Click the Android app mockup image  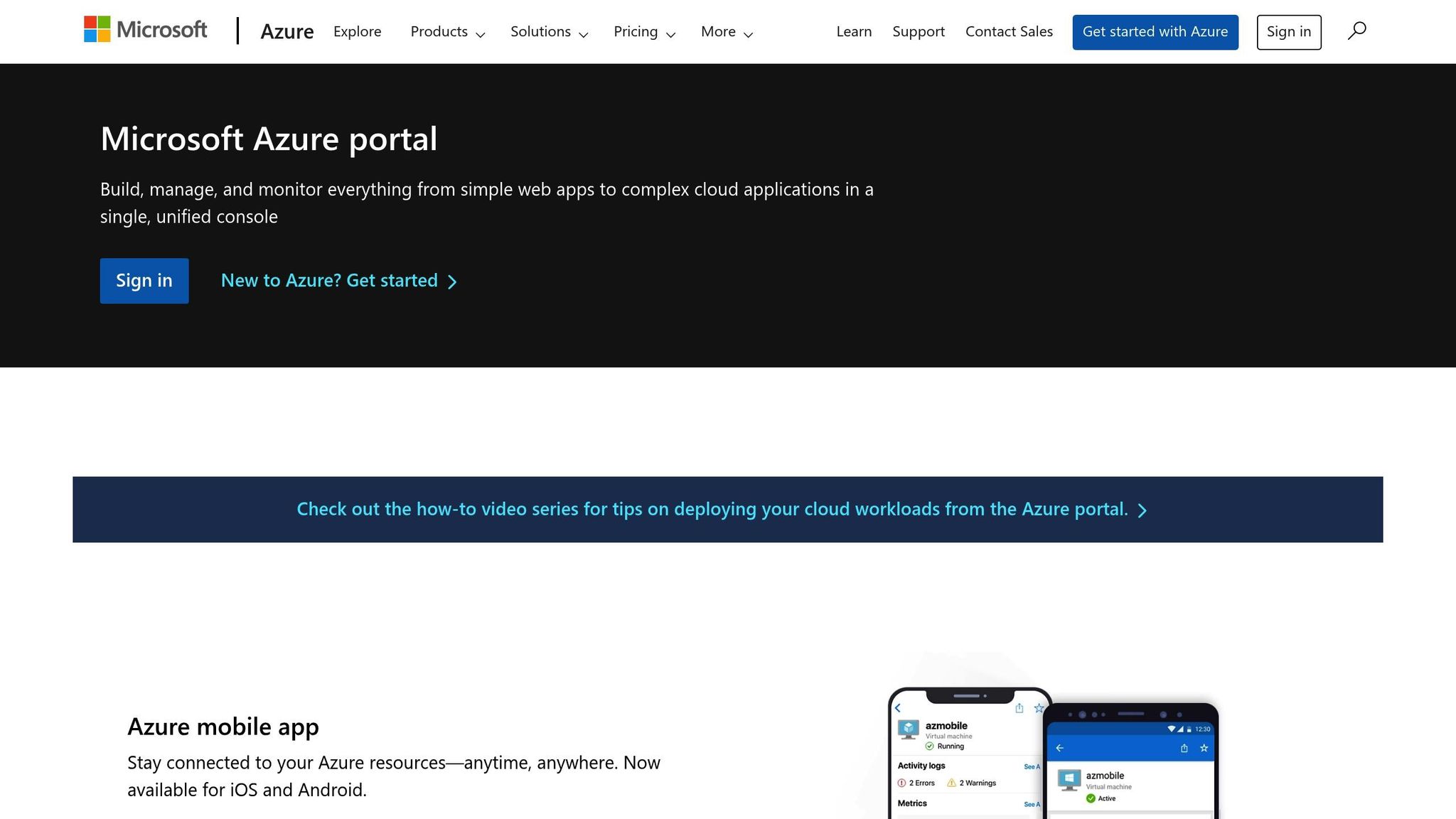pyautogui.click(x=1131, y=761)
